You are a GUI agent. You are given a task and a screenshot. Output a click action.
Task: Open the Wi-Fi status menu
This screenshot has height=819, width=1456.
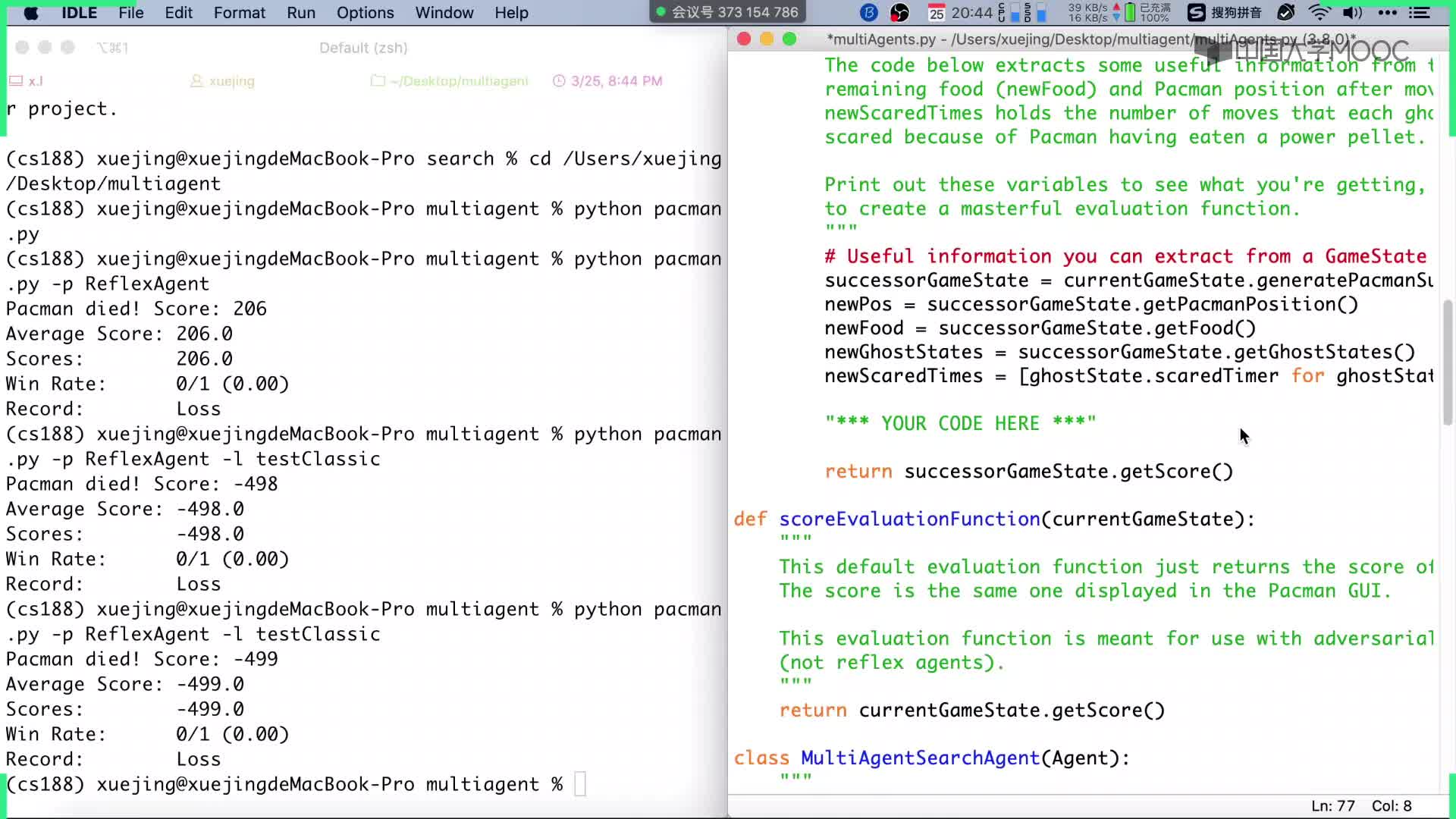[x=1319, y=13]
